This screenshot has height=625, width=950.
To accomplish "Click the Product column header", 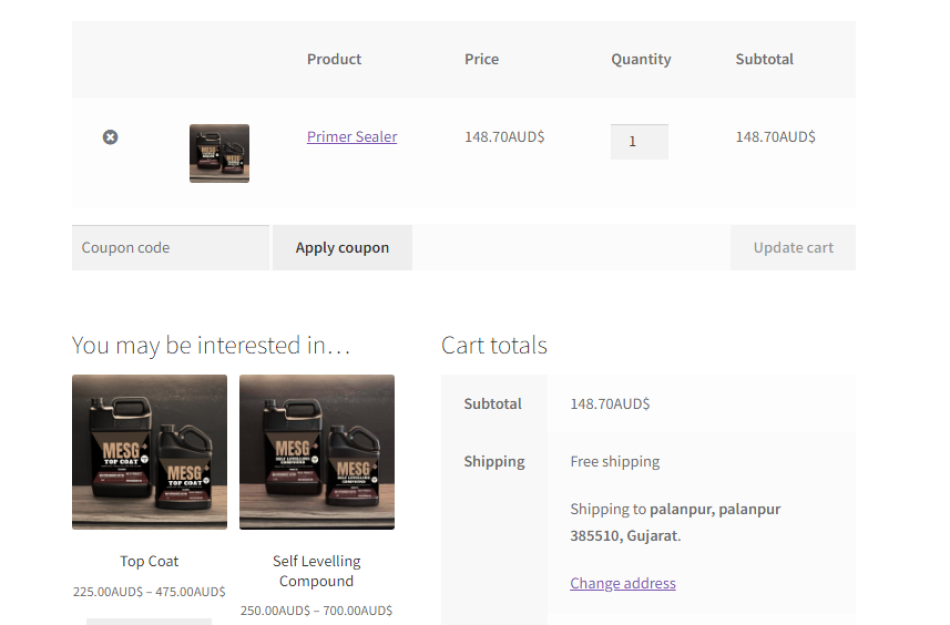I will (x=333, y=59).
